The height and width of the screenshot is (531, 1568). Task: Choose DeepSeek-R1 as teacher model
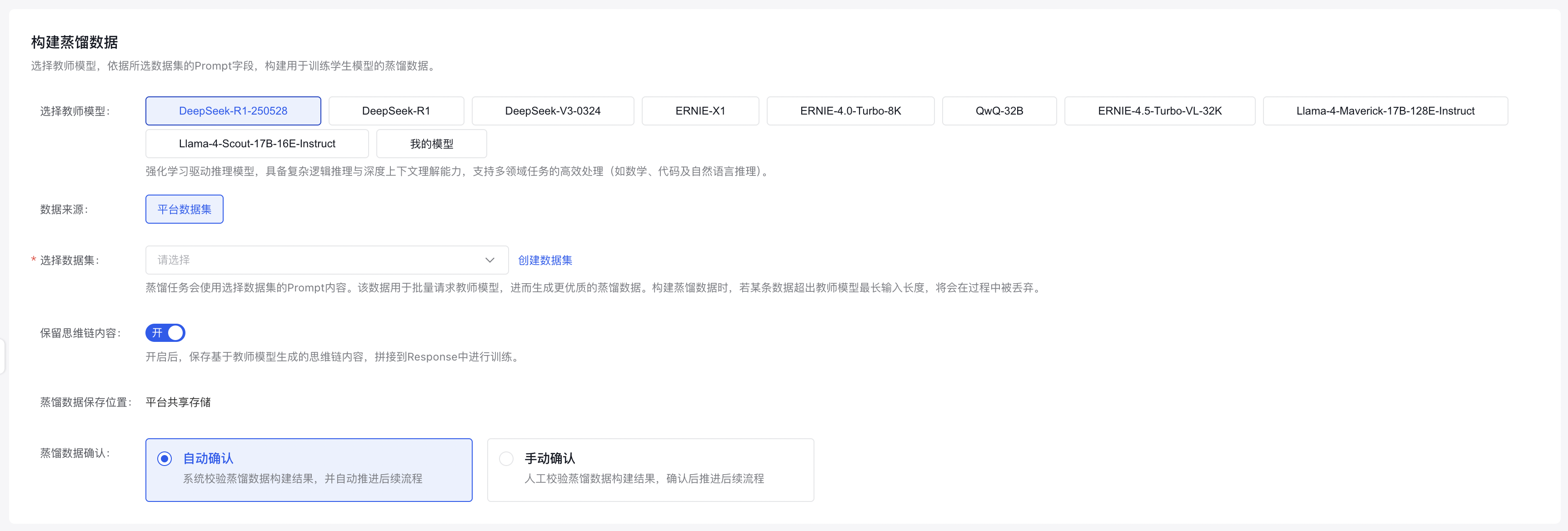(396, 111)
